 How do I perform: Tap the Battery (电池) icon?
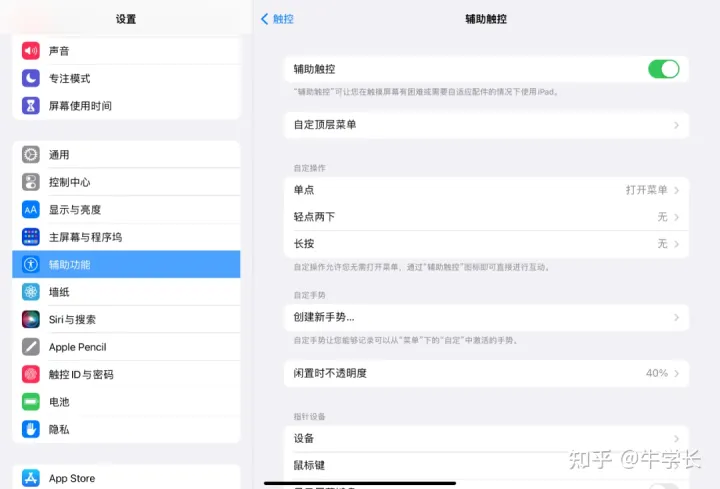coord(31,402)
